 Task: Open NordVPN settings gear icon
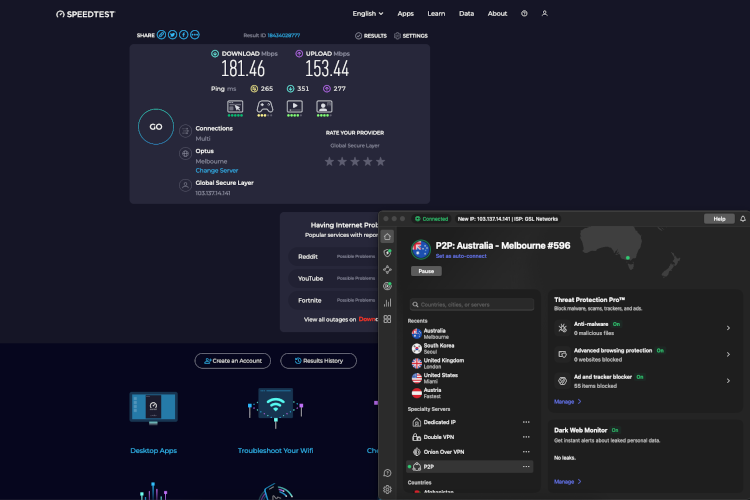tap(387, 489)
